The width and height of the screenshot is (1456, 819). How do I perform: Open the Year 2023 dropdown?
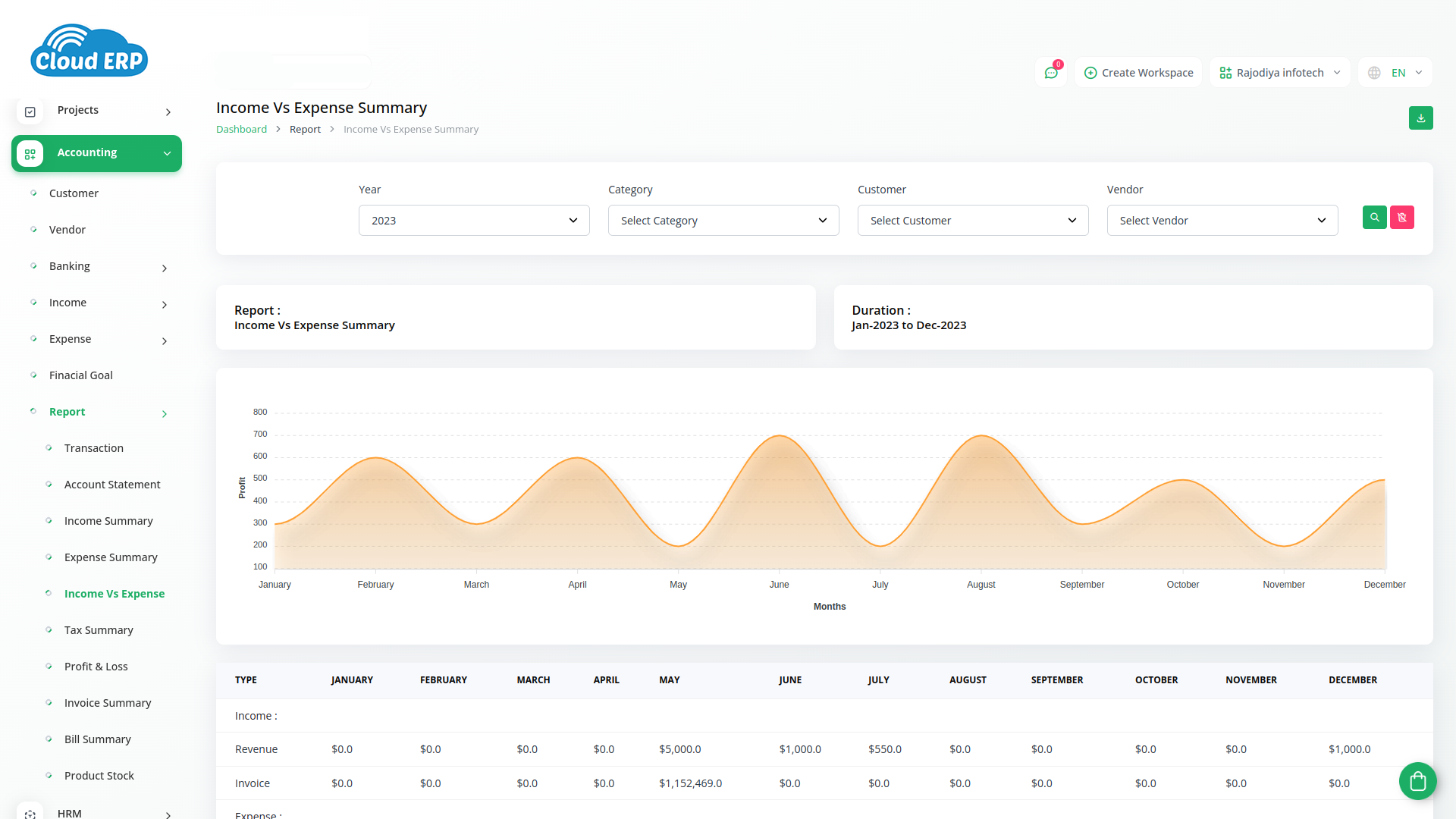click(x=474, y=221)
